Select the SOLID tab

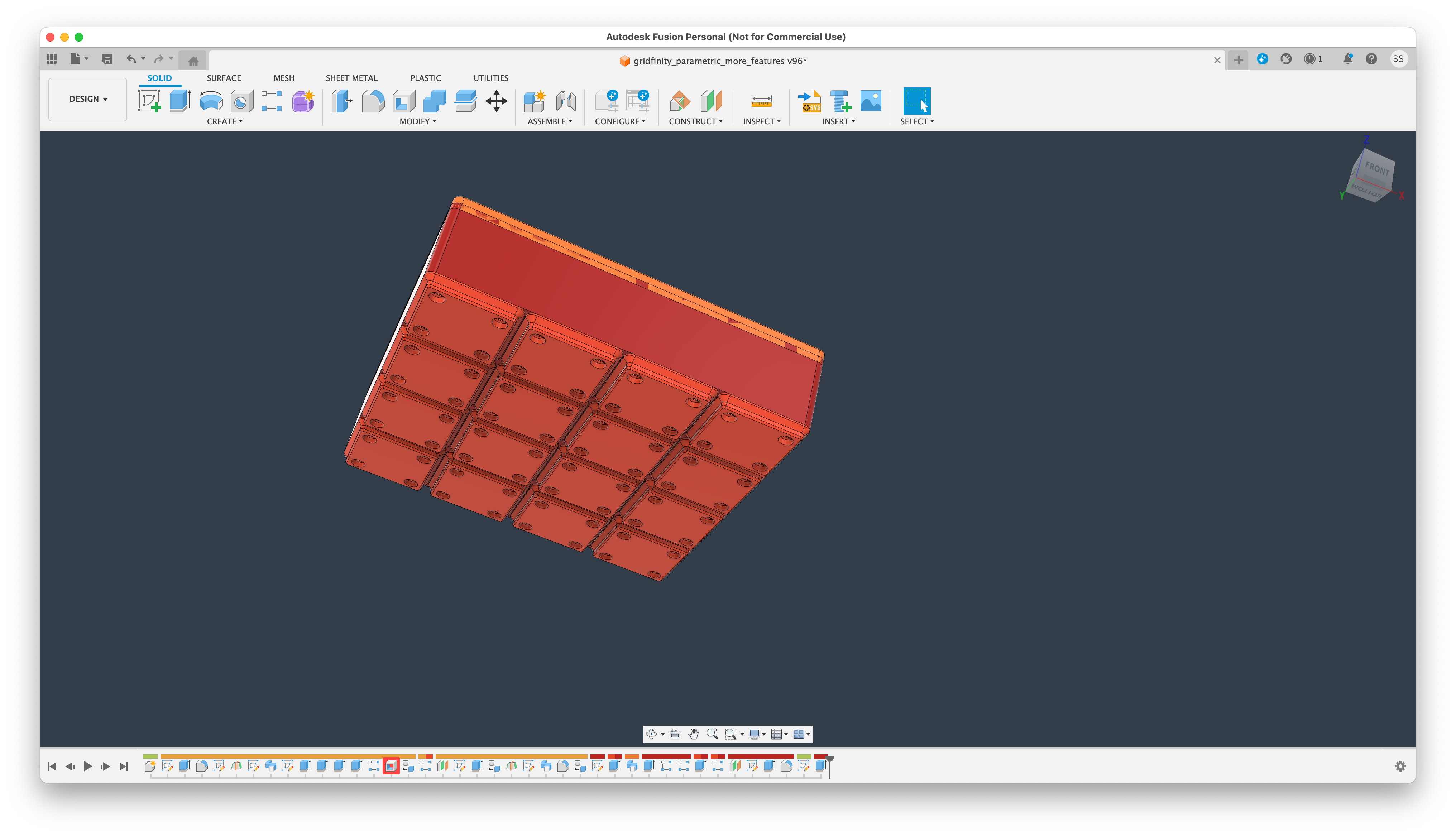point(160,78)
